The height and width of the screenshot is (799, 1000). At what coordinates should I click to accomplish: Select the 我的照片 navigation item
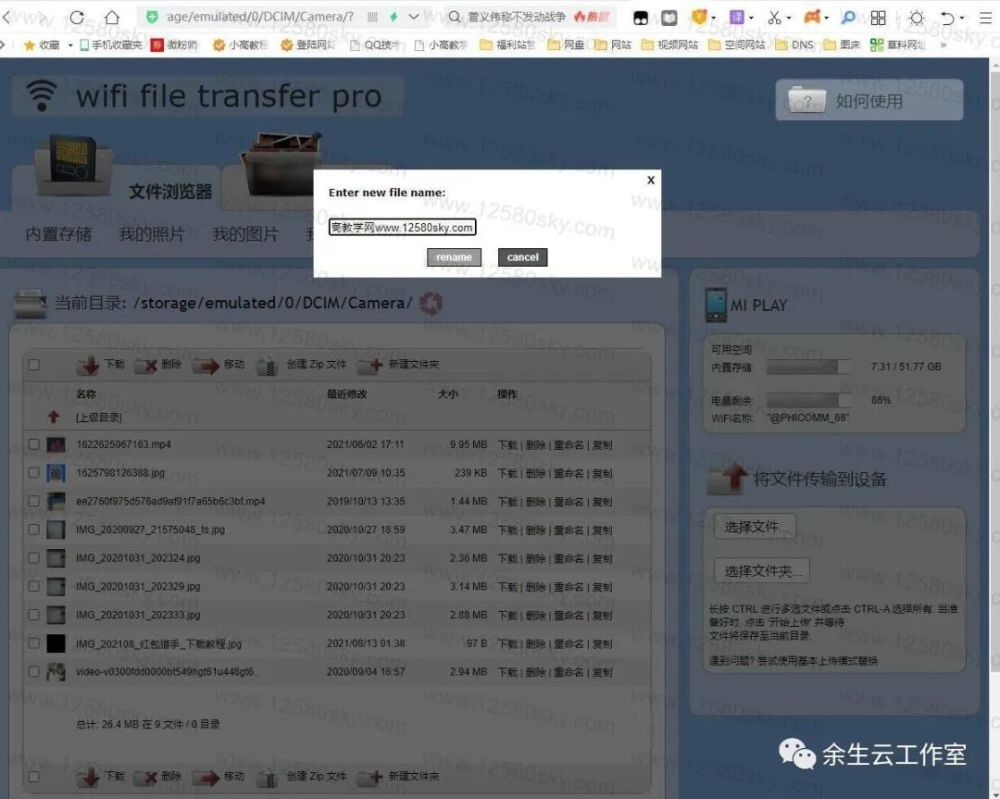(151, 234)
